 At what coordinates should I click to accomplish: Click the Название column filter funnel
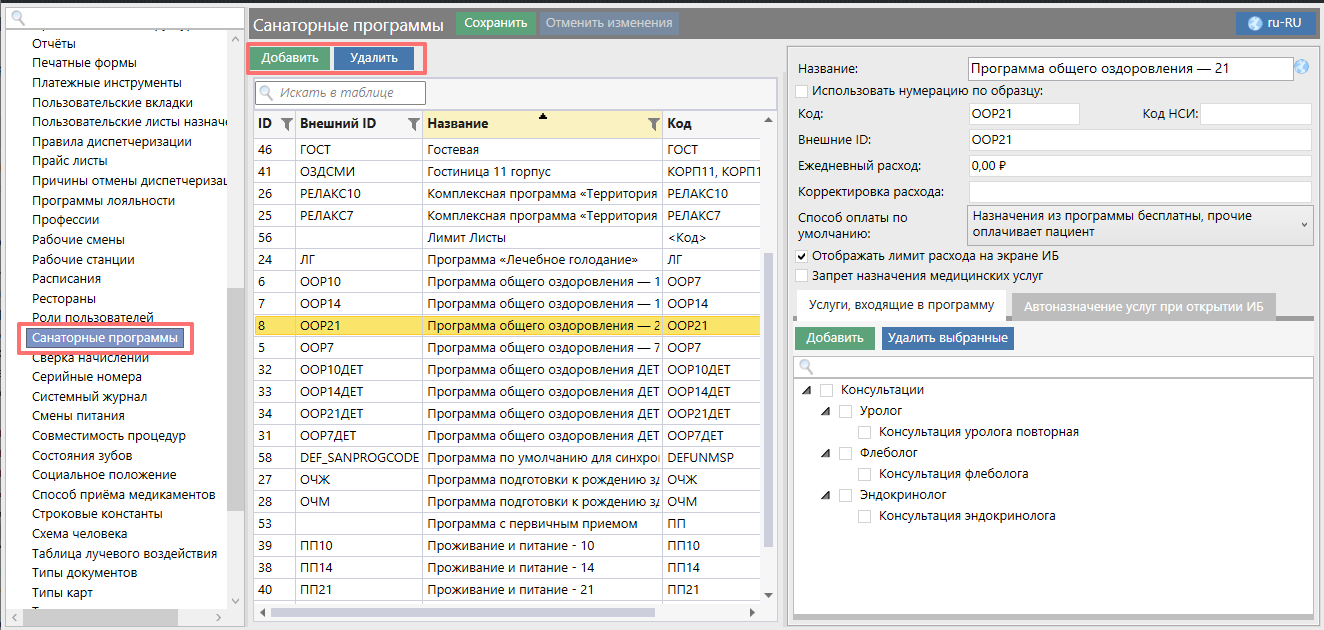point(653,124)
